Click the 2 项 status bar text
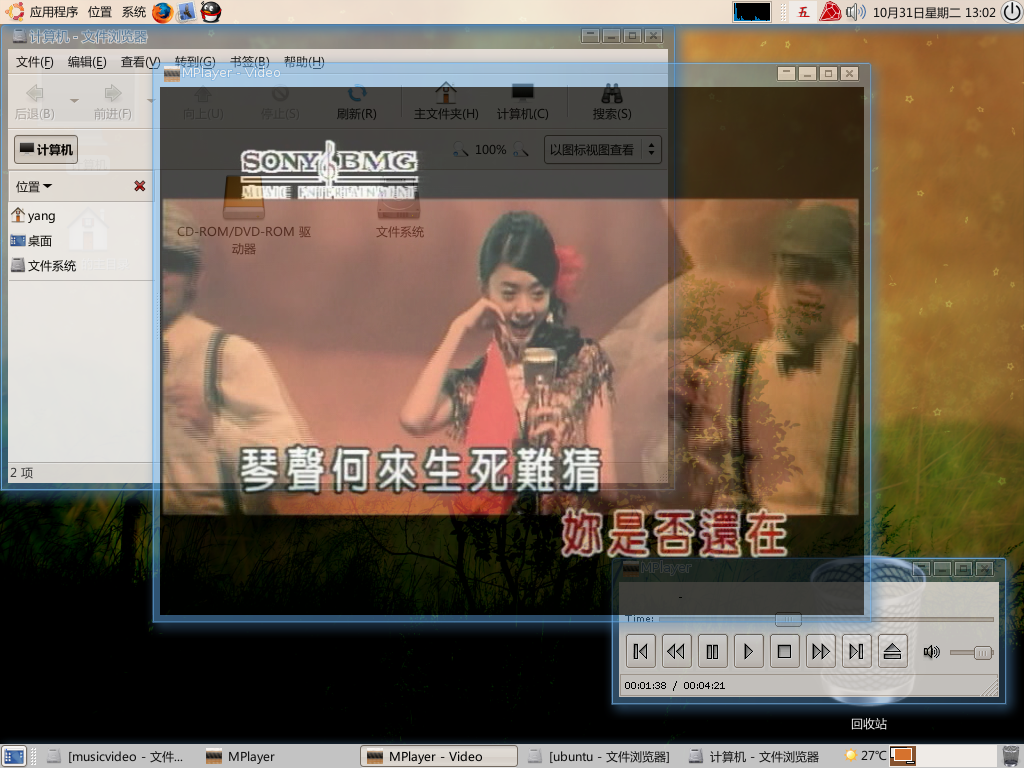Image resolution: width=1024 pixels, height=768 pixels. point(22,473)
